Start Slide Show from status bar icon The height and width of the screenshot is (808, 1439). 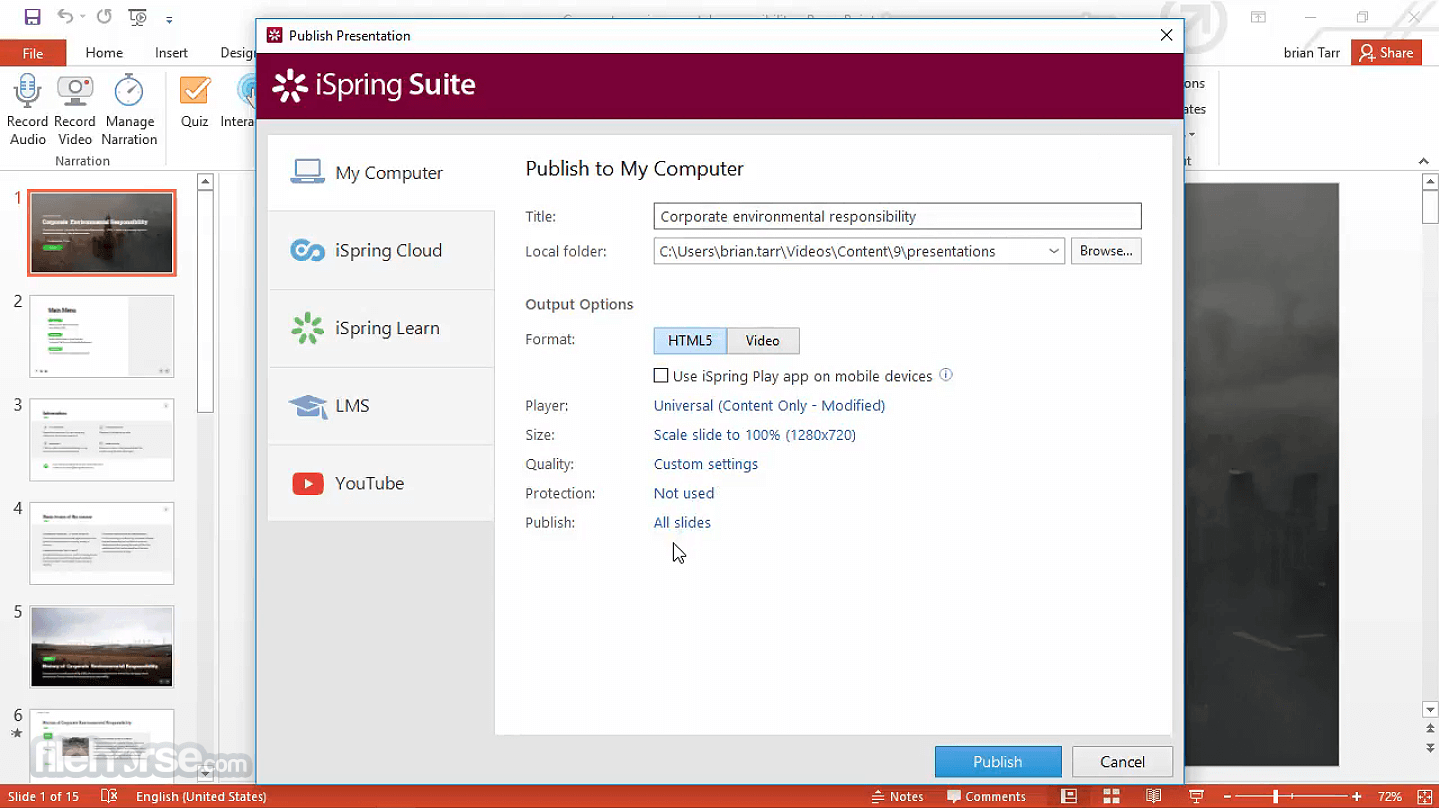1196,797
